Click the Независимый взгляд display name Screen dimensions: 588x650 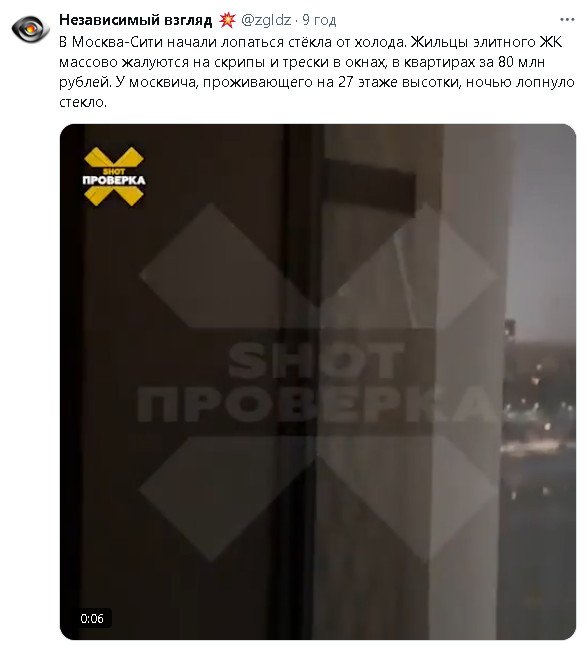point(136,20)
